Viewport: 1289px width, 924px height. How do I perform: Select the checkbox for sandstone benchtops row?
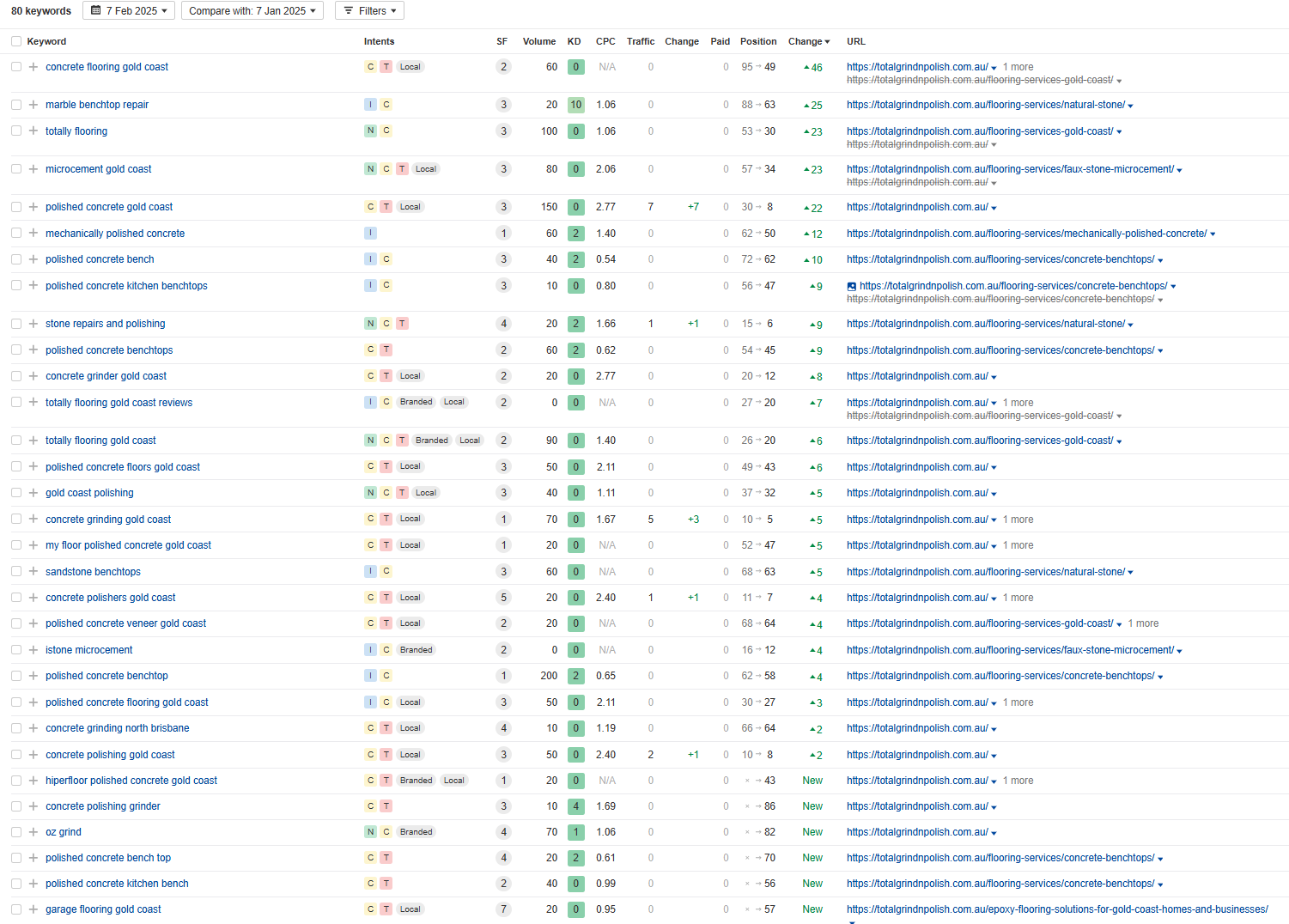[x=16, y=572]
